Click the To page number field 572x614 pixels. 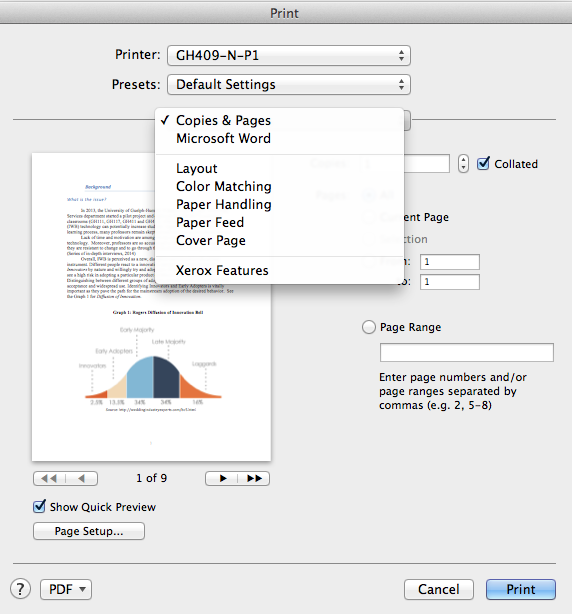pyautogui.click(x=450, y=282)
